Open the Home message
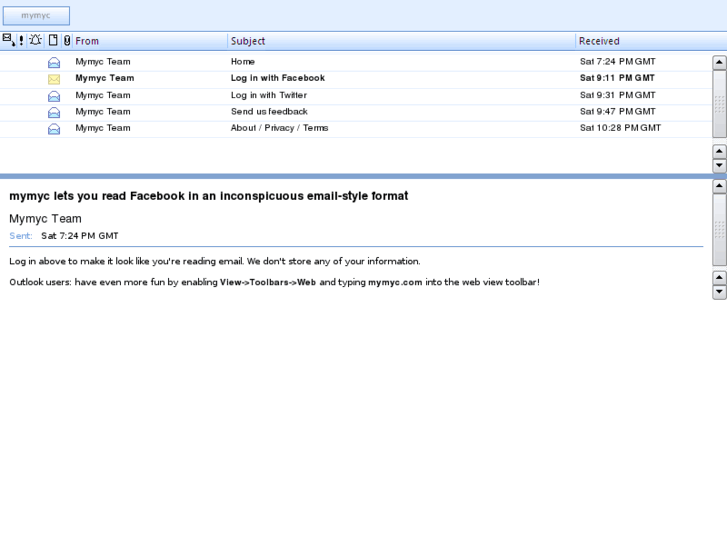 click(243, 62)
